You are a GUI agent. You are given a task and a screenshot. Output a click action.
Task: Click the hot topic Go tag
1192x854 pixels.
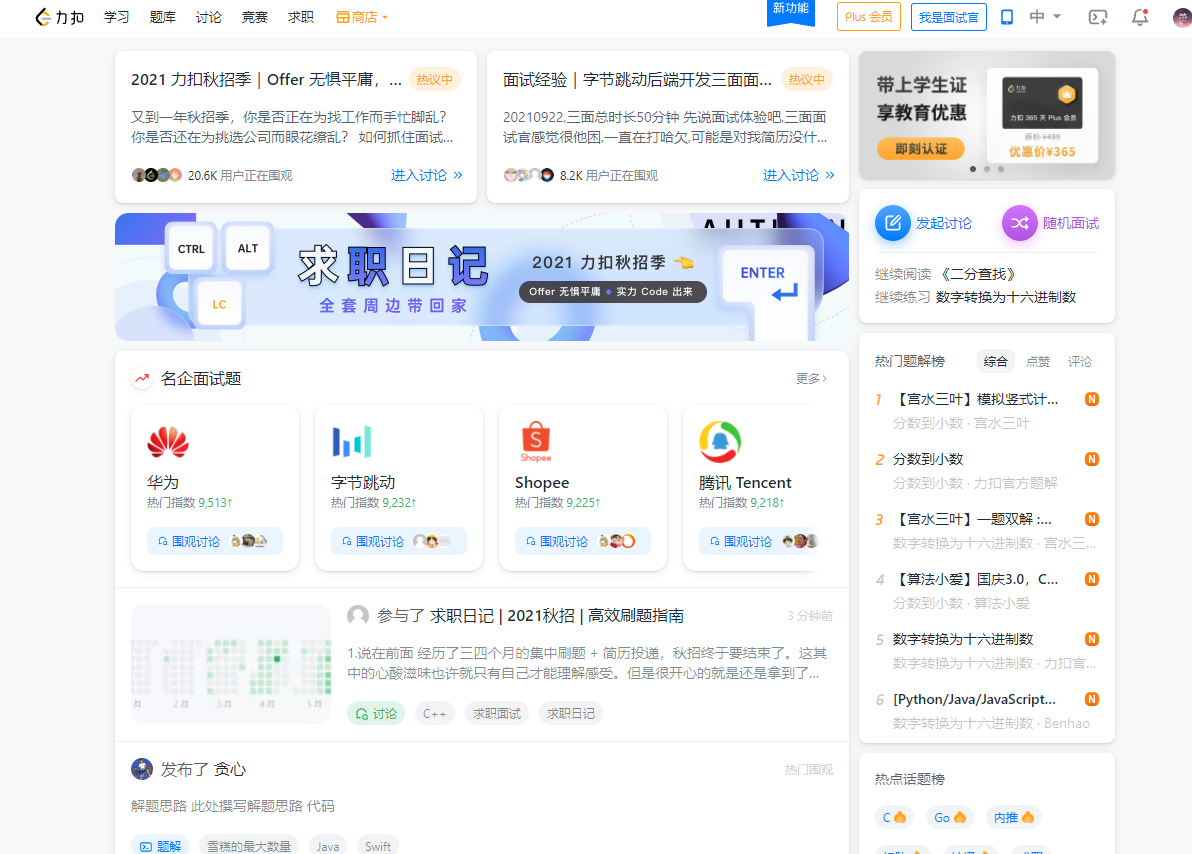point(949,817)
